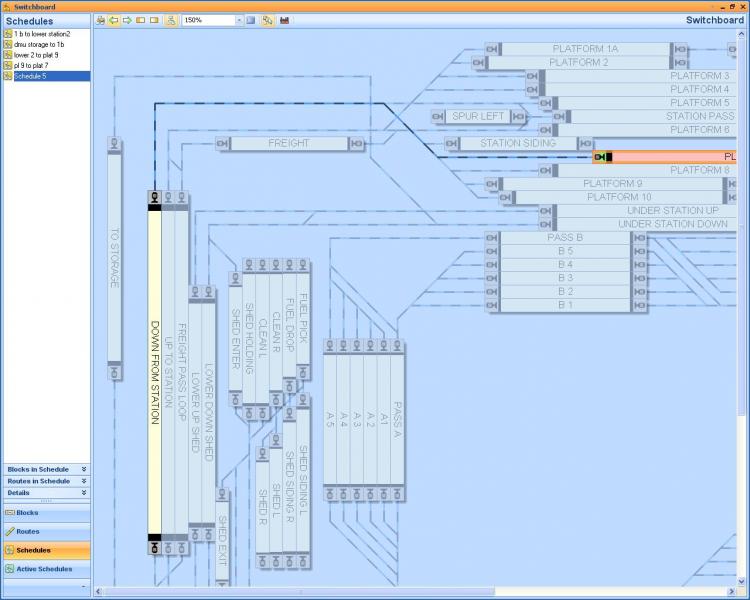
Task: Click the FREIGHT block on the switchboard
Action: pyautogui.click(x=289, y=144)
